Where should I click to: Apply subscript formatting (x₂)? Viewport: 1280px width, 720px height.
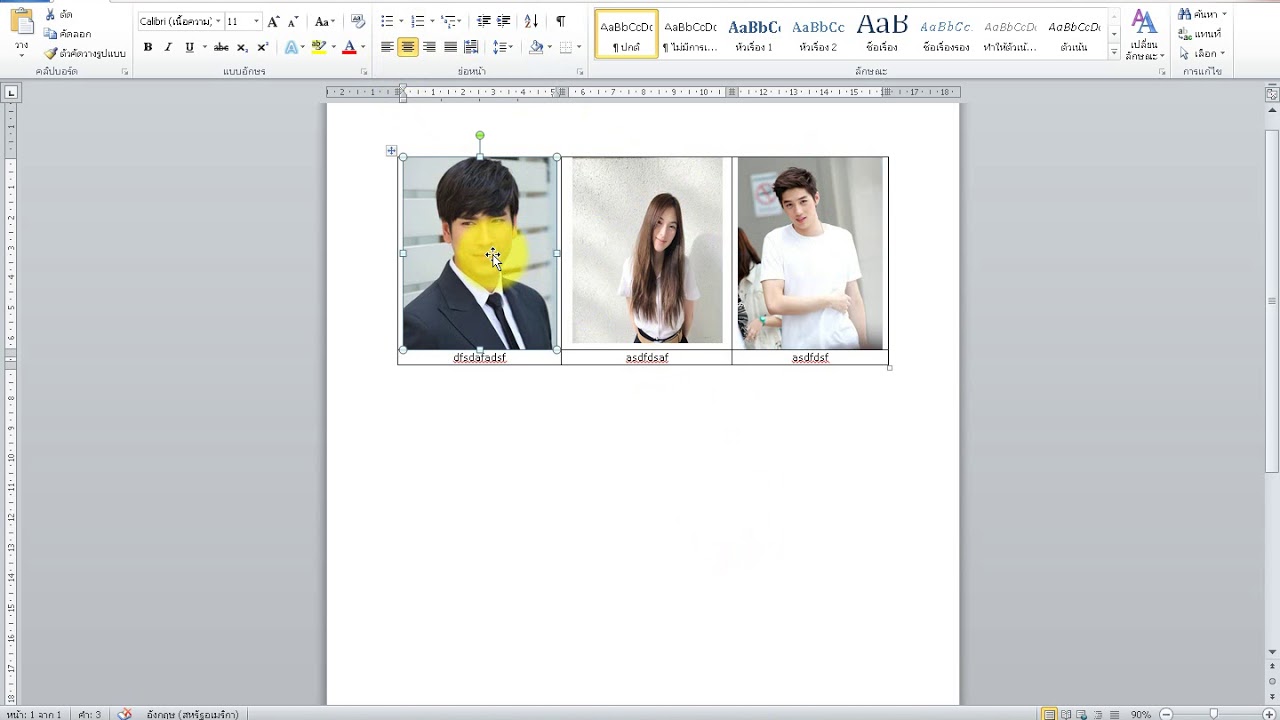point(242,47)
